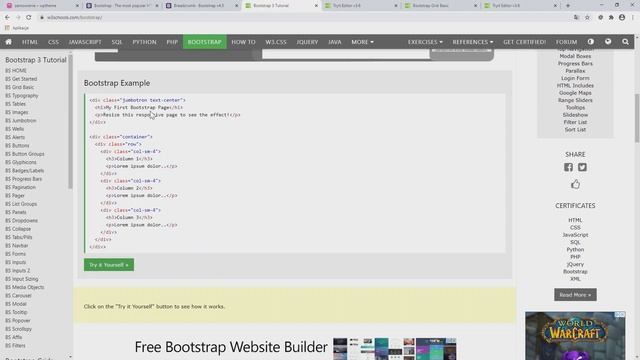Switch to Breadcrumb Bootstrap tab
Viewport: 640px width, 360px height.
coord(199,6)
